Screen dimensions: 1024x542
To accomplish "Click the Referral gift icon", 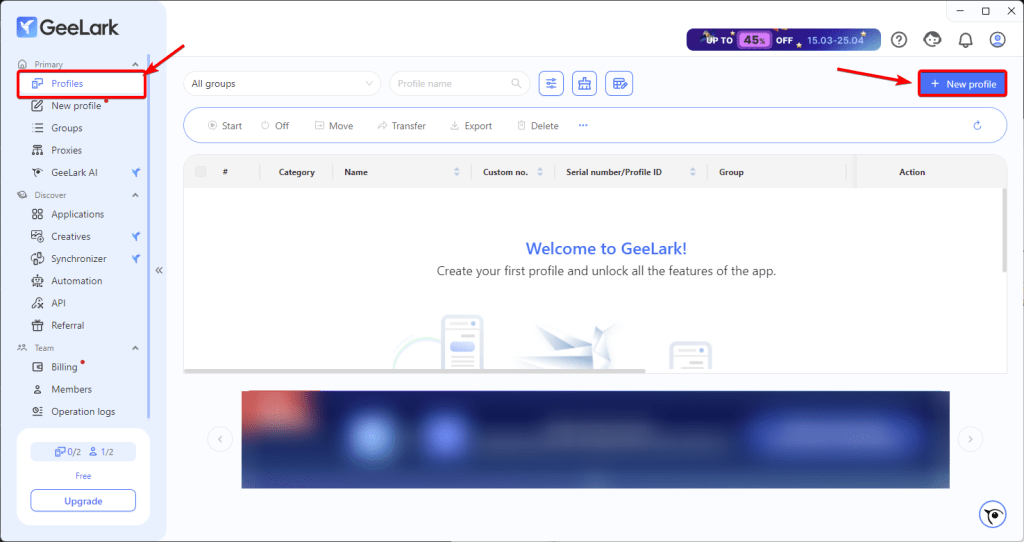I will [x=37, y=325].
